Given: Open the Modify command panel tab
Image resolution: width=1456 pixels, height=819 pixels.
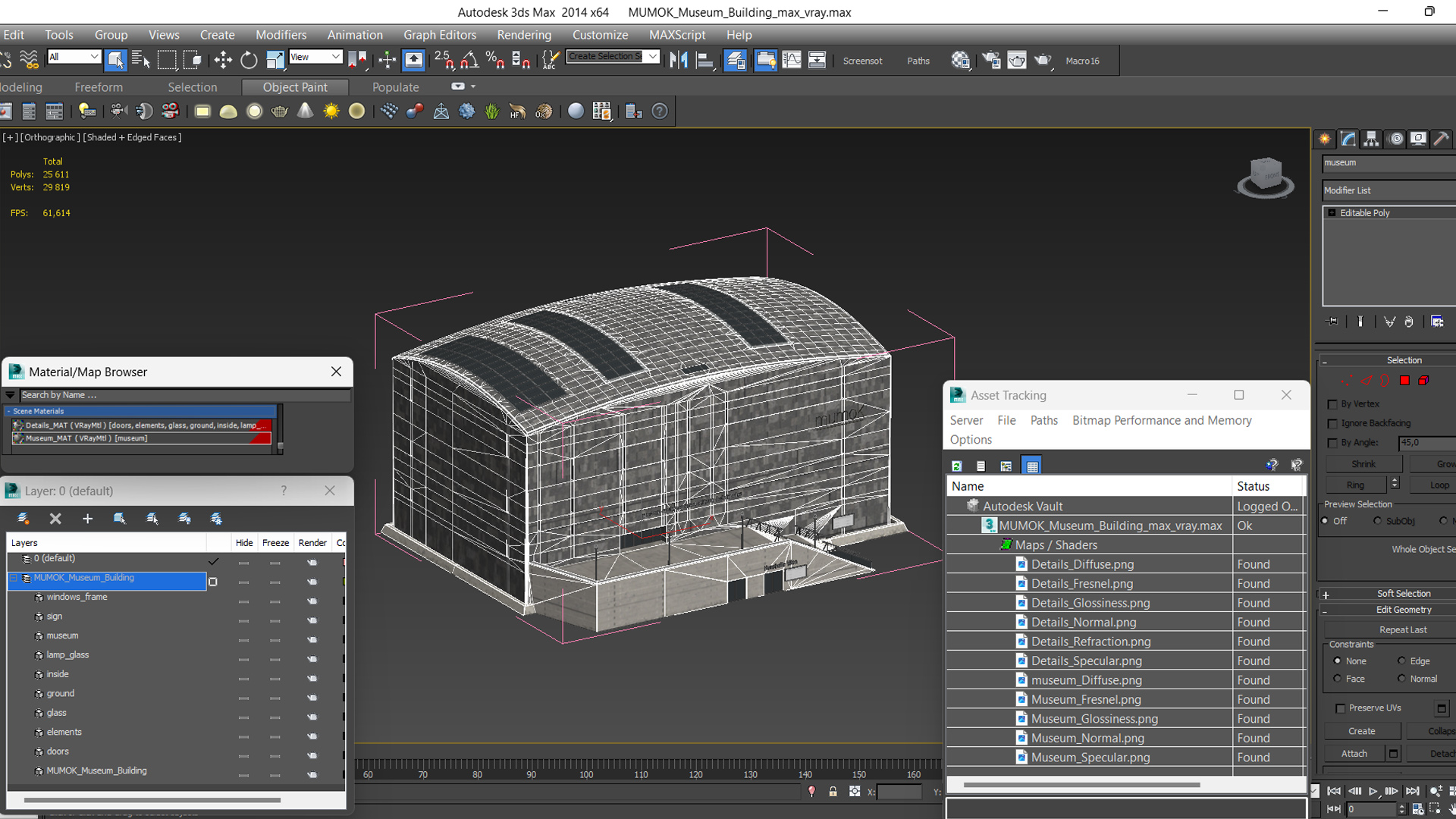Looking at the screenshot, I should pyautogui.click(x=1348, y=139).
